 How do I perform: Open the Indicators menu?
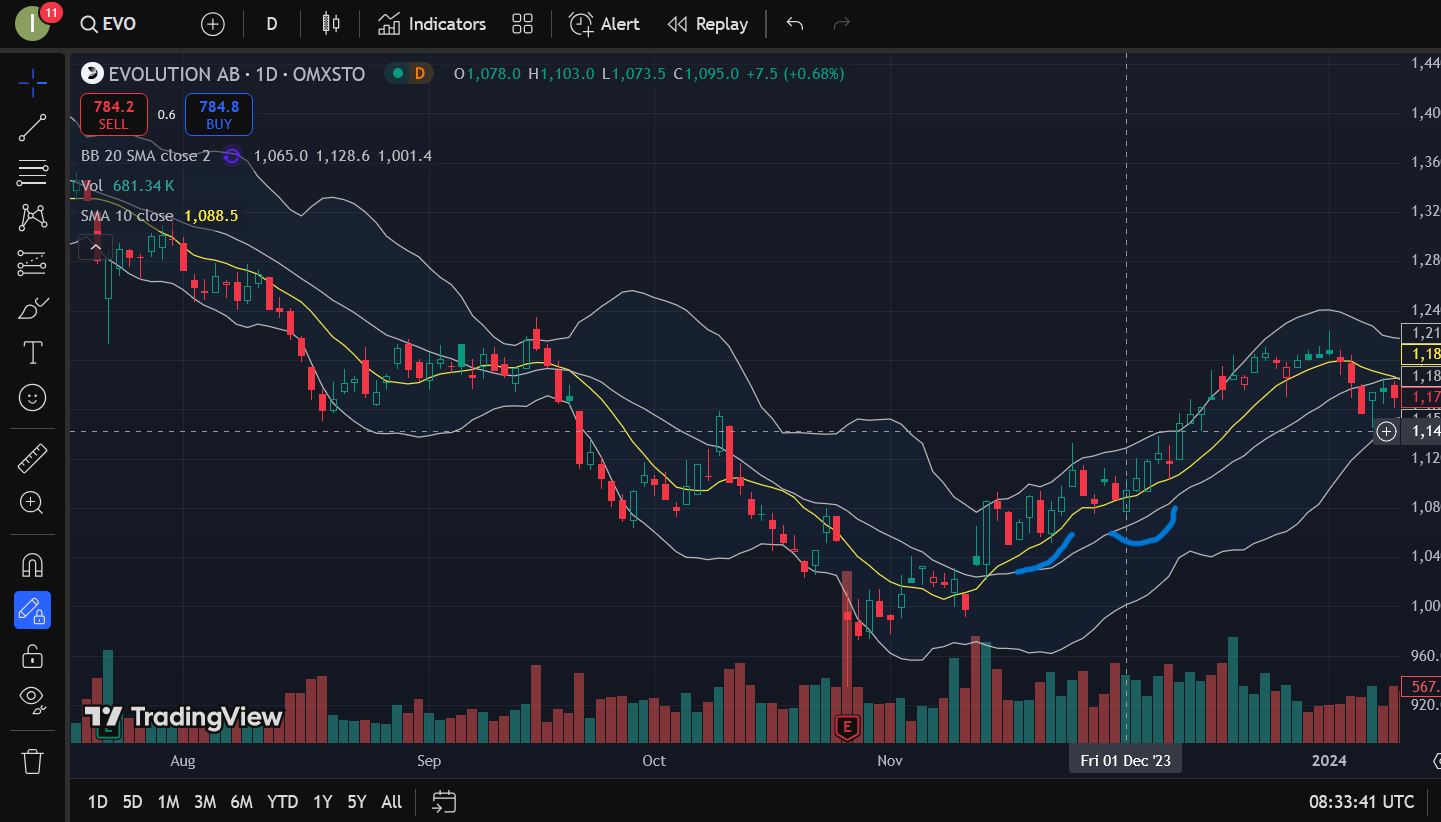pos(432,24)
